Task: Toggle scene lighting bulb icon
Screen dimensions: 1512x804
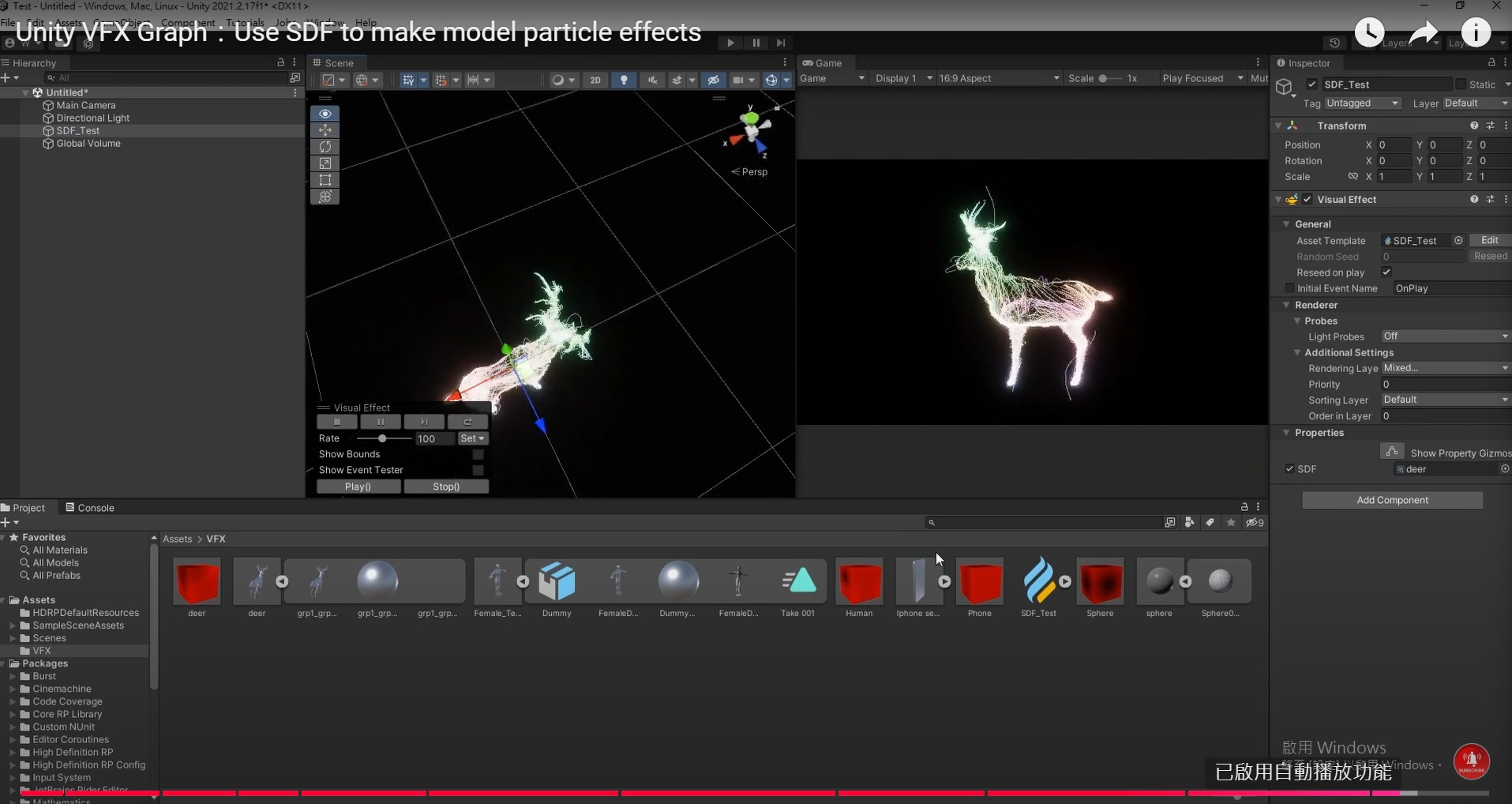Action: point(624,80)
